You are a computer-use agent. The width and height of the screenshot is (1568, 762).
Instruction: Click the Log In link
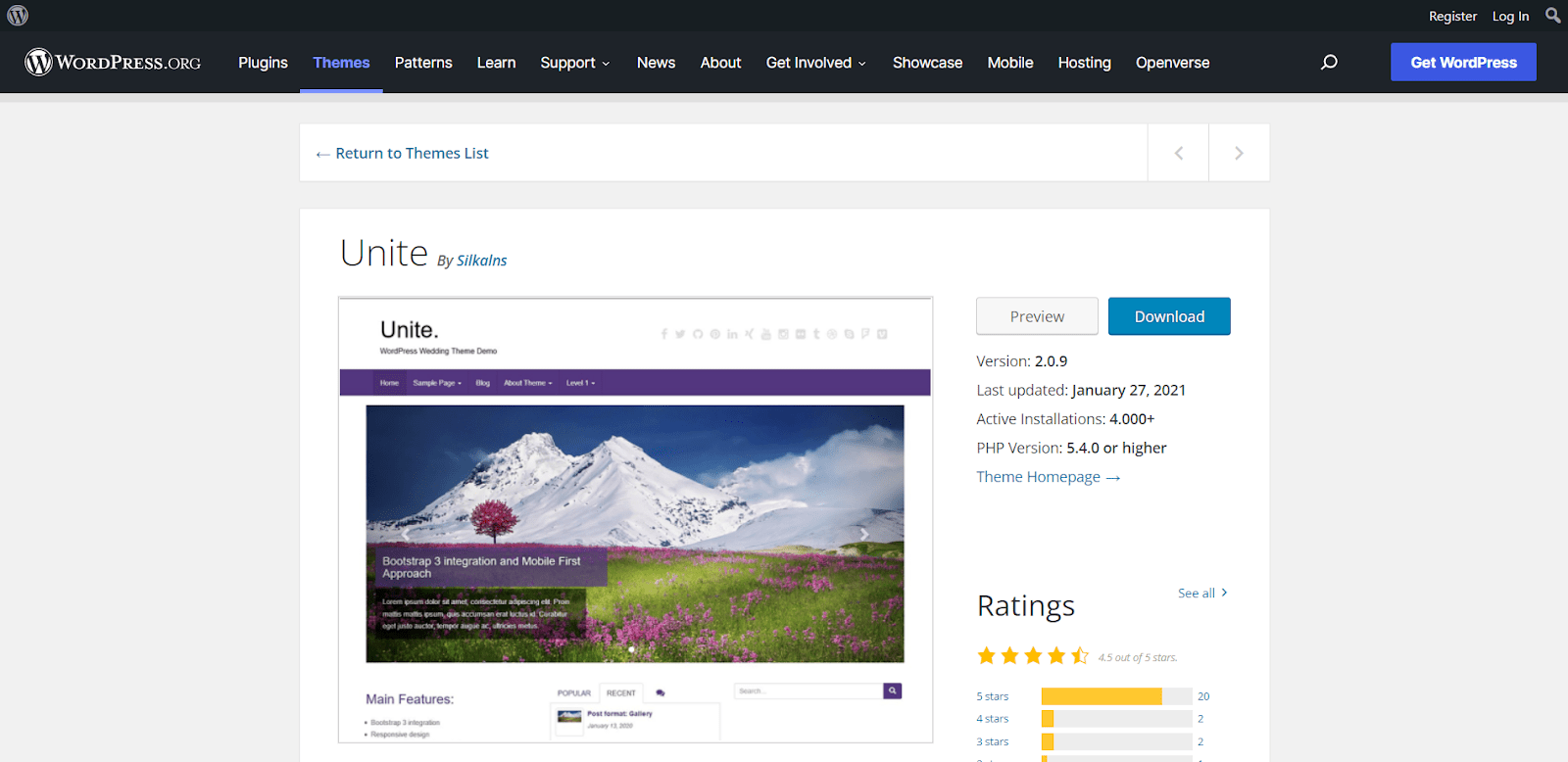pyautogui.click(x=1510, y=16)
